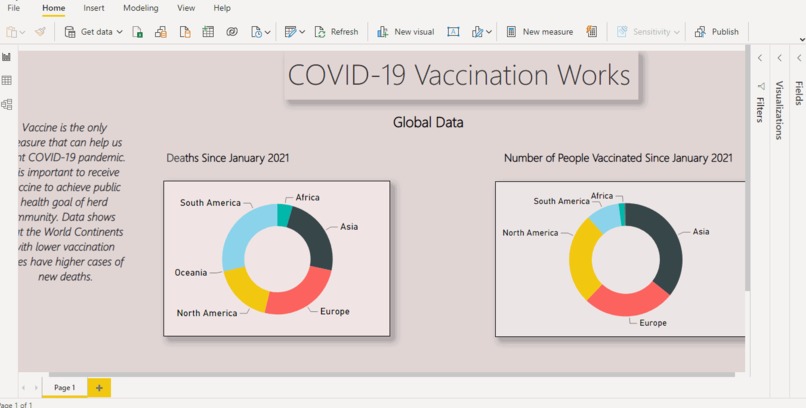Image resolution: width=806 pixels, height=408 pixels.
Task: Add a new page with plus button
Action: 99,388
